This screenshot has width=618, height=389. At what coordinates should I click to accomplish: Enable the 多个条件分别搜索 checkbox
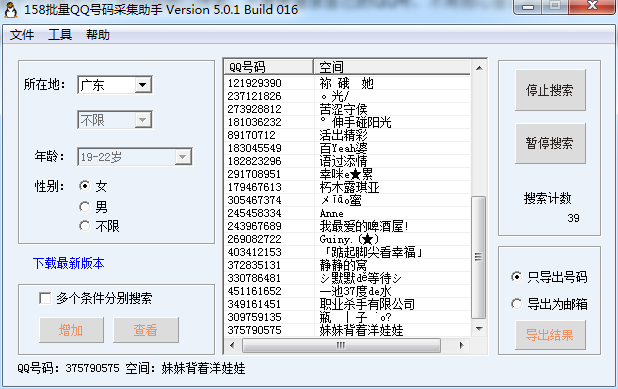click(45, 298)
